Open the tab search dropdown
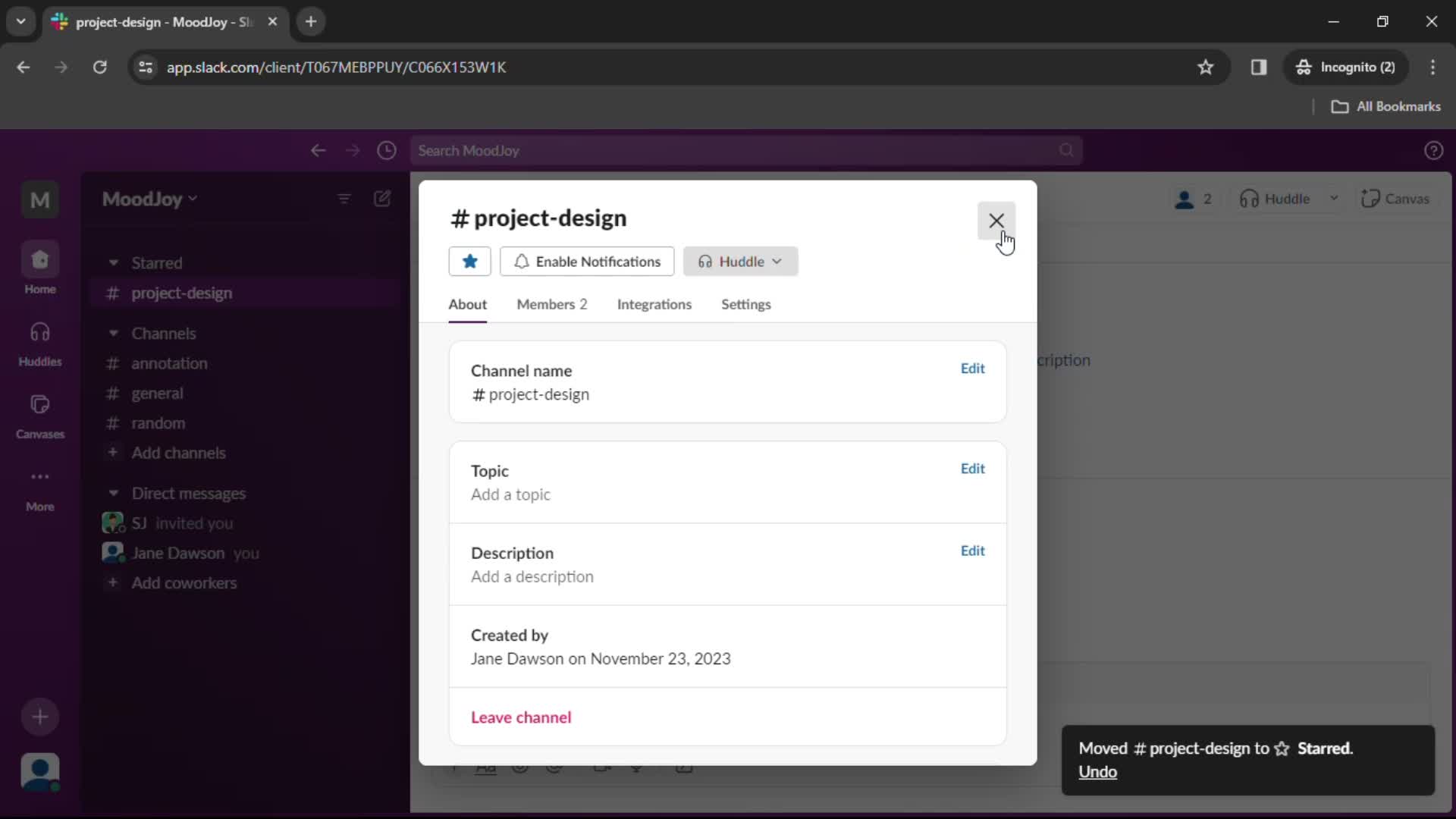 [21, 22]
